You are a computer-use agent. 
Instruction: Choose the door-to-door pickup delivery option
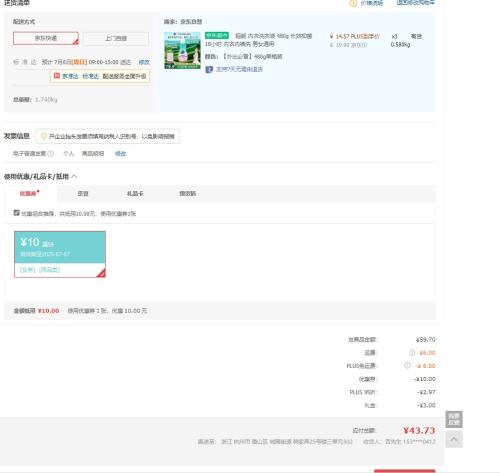pyautogui.click(x=116, y=39)
